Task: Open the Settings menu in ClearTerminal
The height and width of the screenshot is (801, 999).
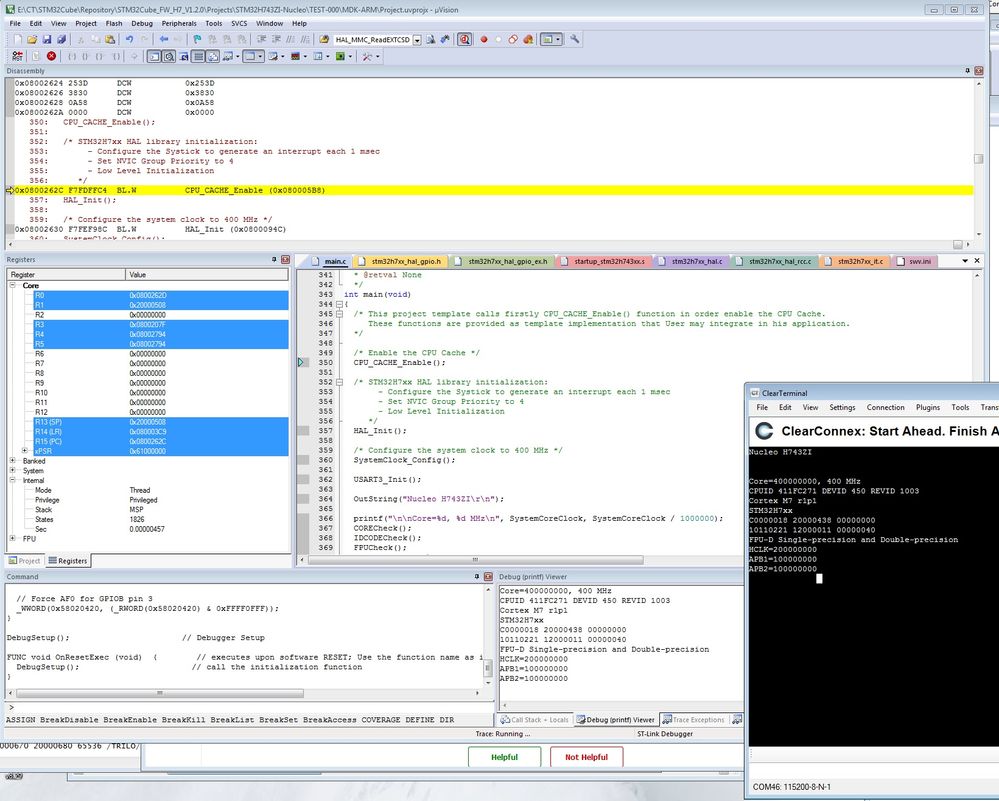Action: [842, 407]
